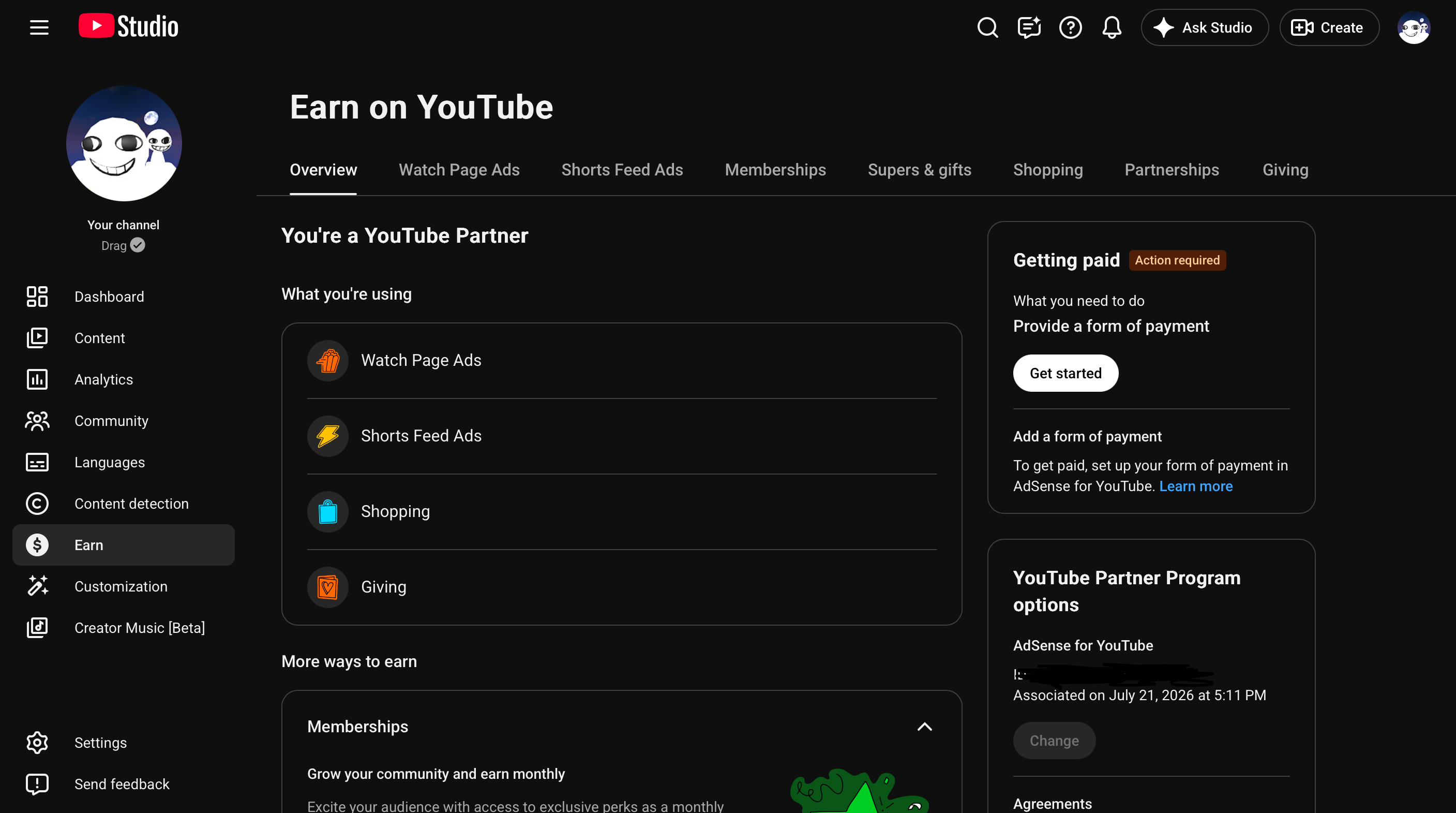
Task: Open Community from the sidebar
Action: pos(123,421)
